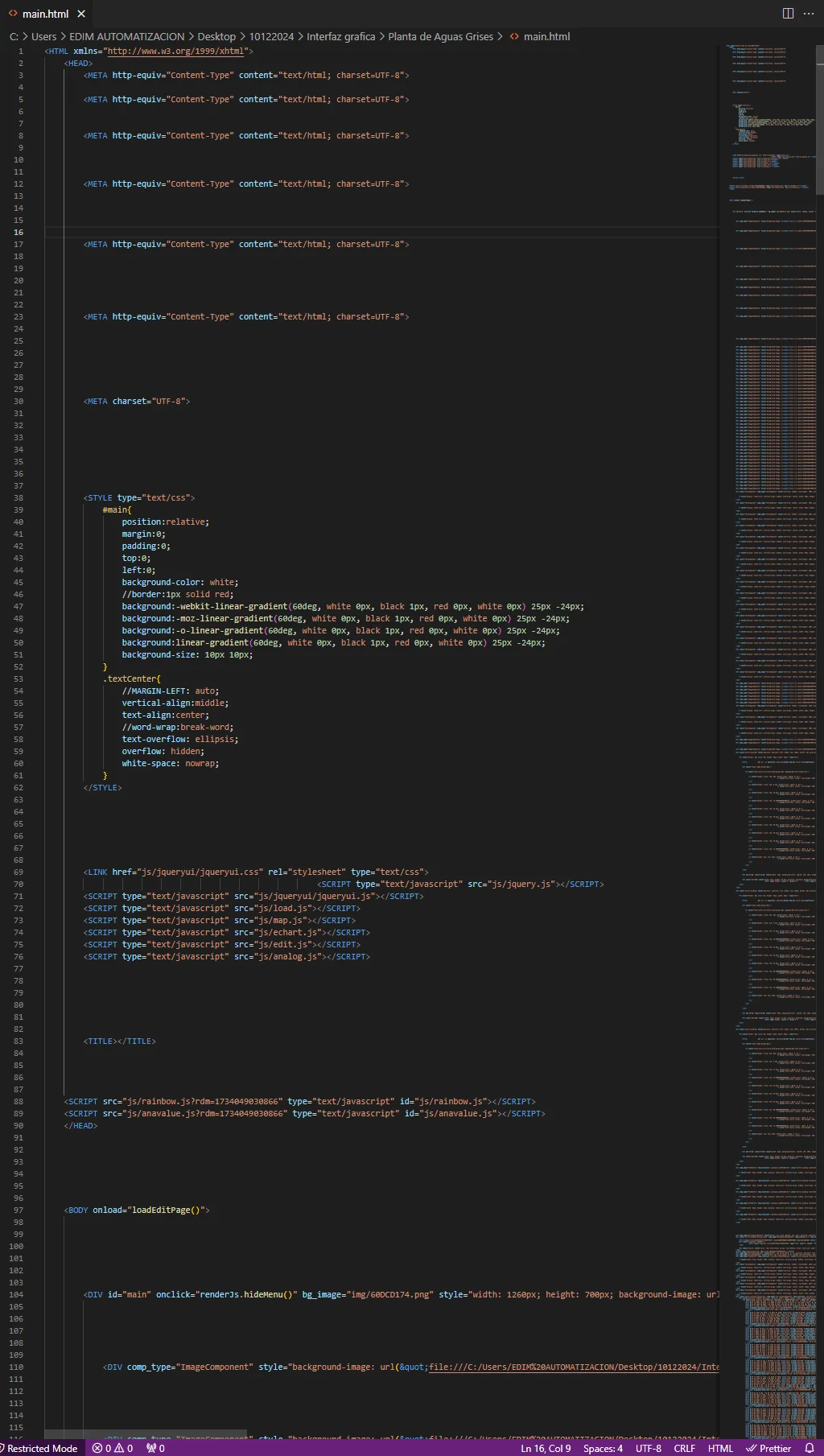Click the Prettier formatter status item

point(768,1448)
